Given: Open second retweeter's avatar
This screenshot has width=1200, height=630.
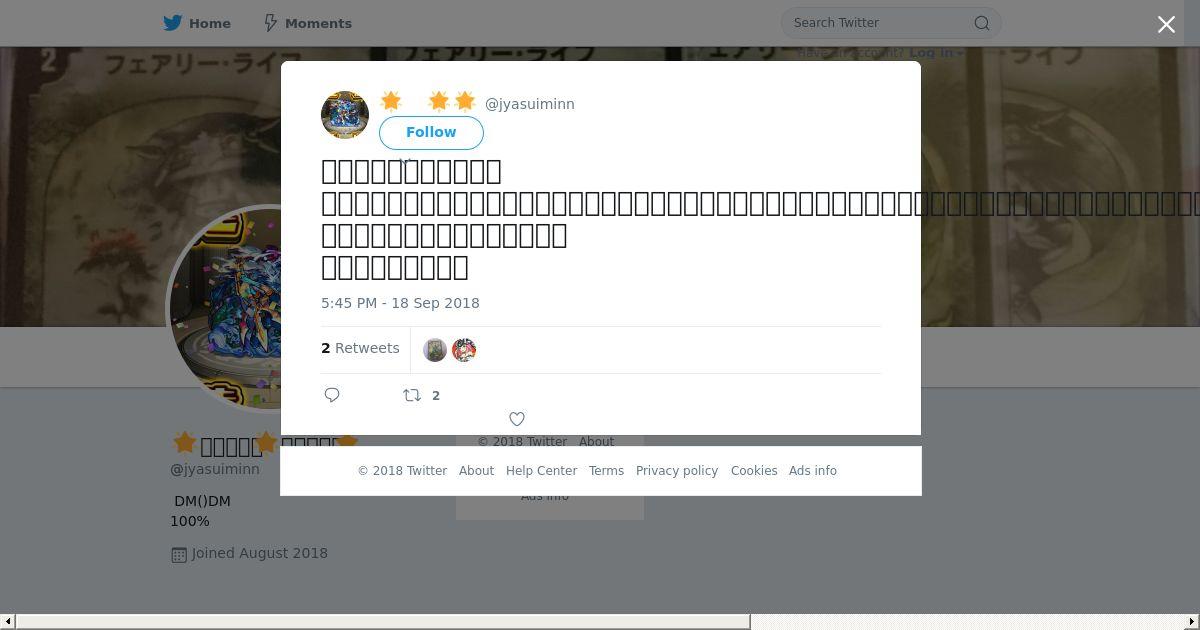Looking at the screenshot, I should tap(464, 350).
